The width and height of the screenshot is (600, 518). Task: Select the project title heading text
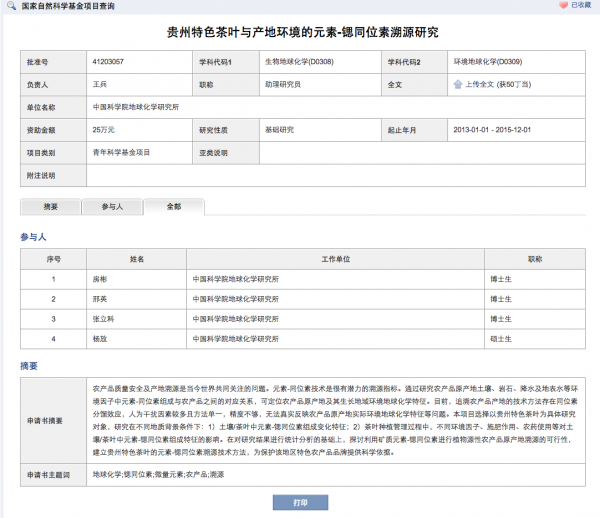pyautogui.click(x=302, y=33)
